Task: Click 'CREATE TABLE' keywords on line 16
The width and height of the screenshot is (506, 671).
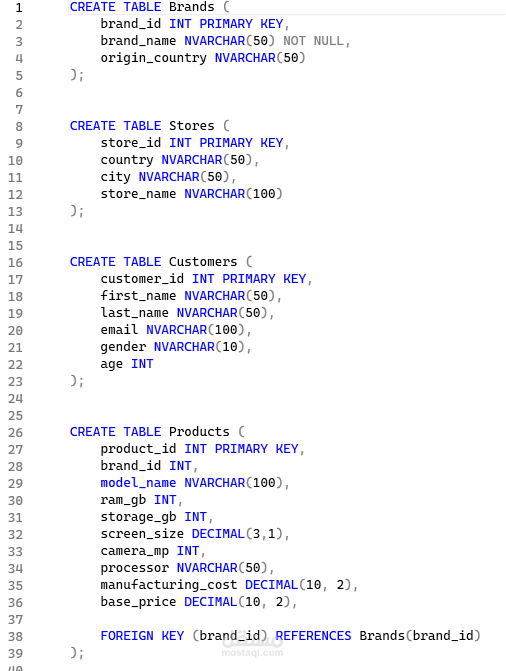Action: tap(116, 262)
